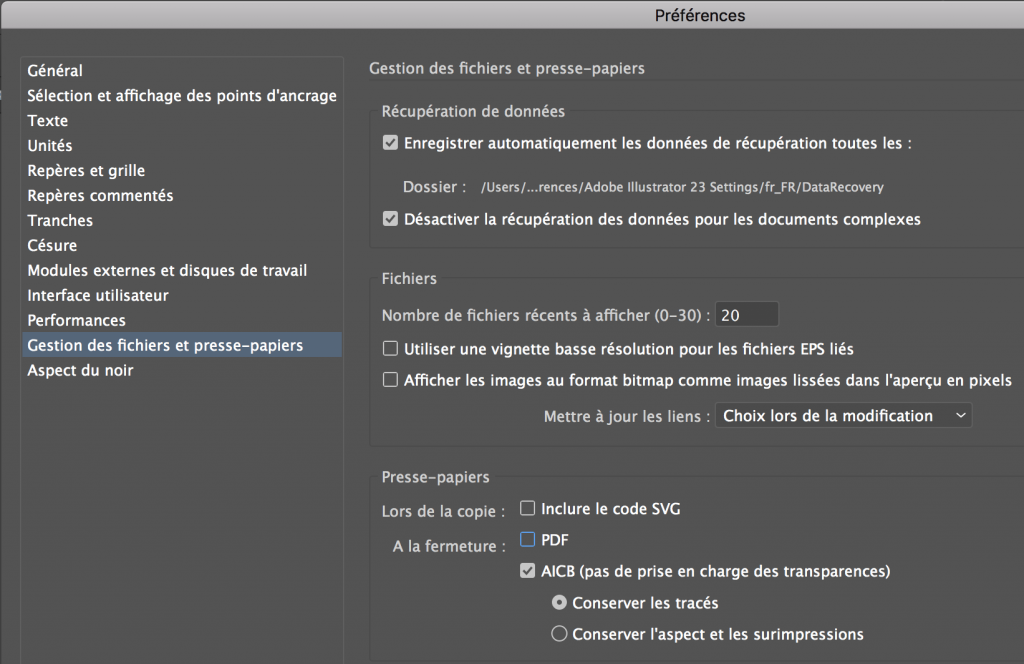Switch to Tranches preferences
1024x664 pixels.
[60, 221]
